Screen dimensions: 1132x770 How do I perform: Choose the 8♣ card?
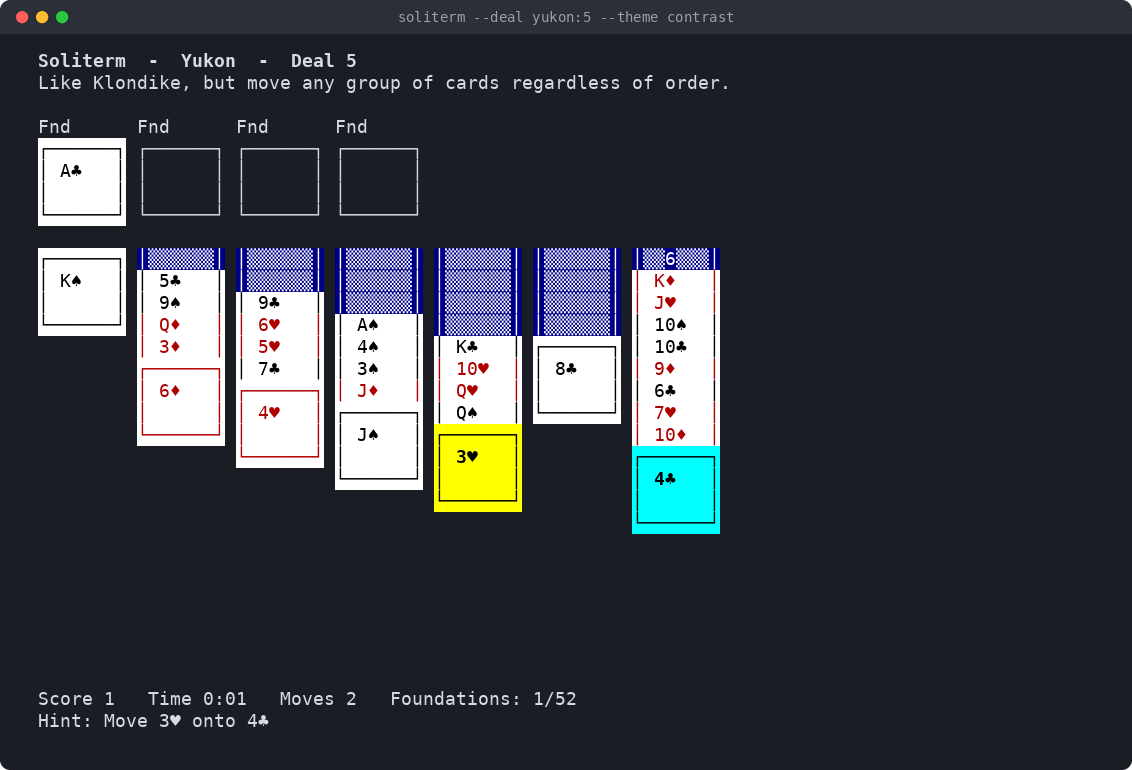click(x=576, y=380)
